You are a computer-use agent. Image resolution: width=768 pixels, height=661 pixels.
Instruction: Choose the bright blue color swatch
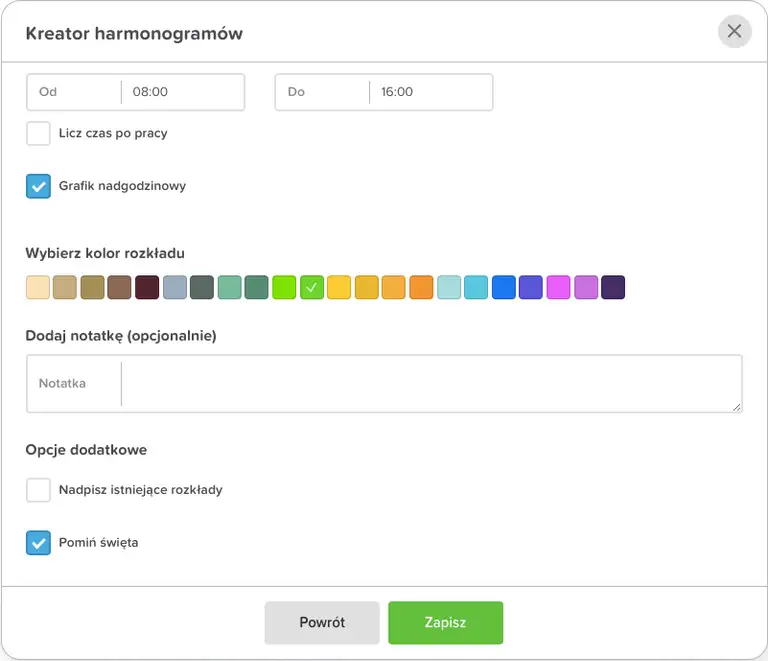click(x=504, y=288)
